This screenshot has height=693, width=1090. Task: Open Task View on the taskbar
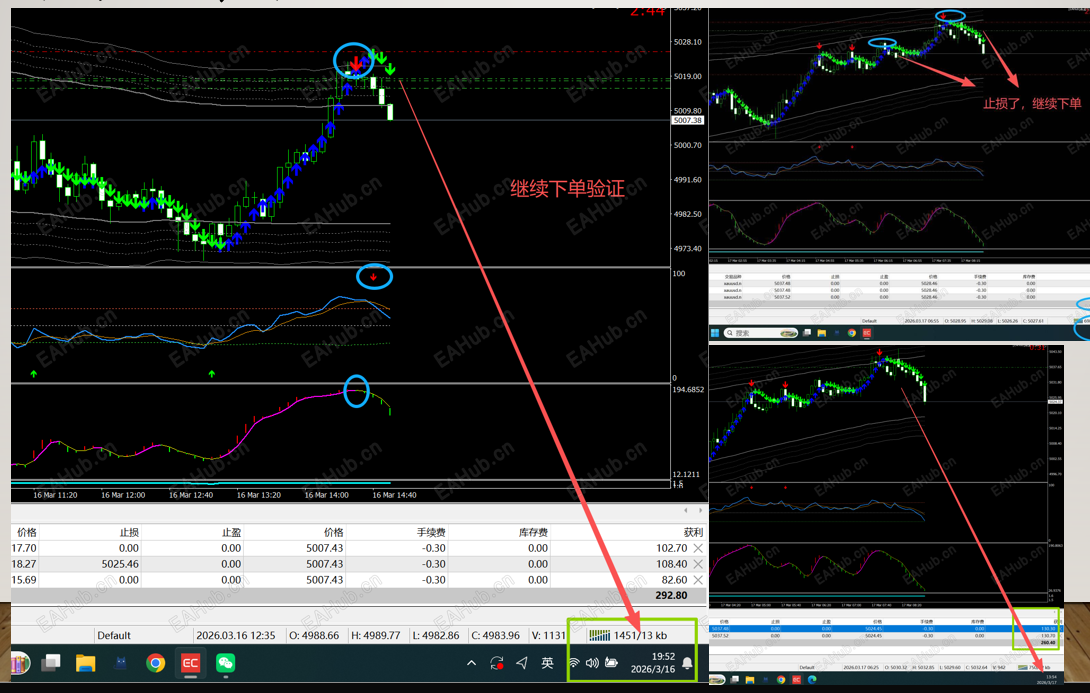tap(51, 663)
